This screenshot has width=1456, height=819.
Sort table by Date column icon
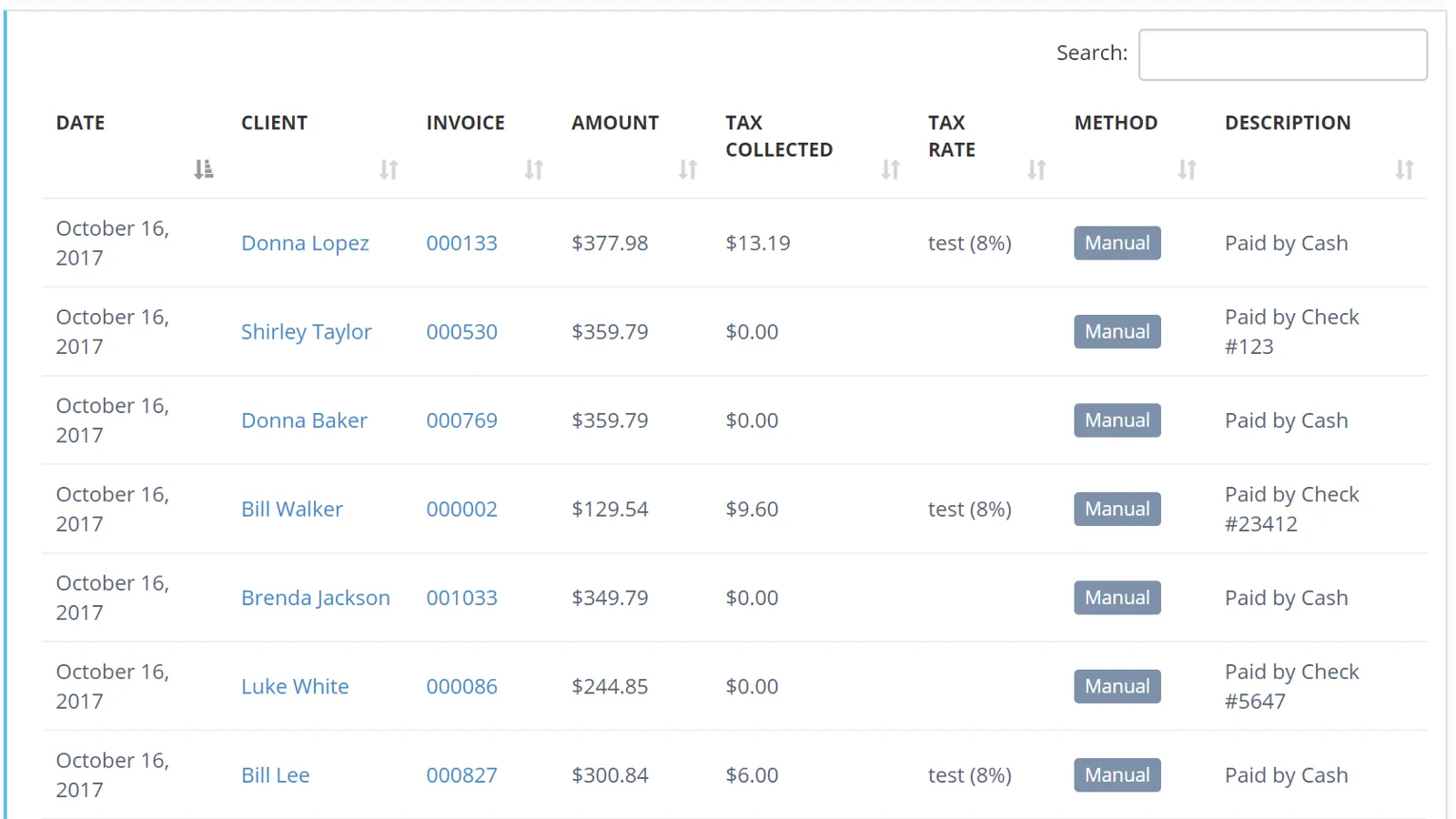coord(204,169)
